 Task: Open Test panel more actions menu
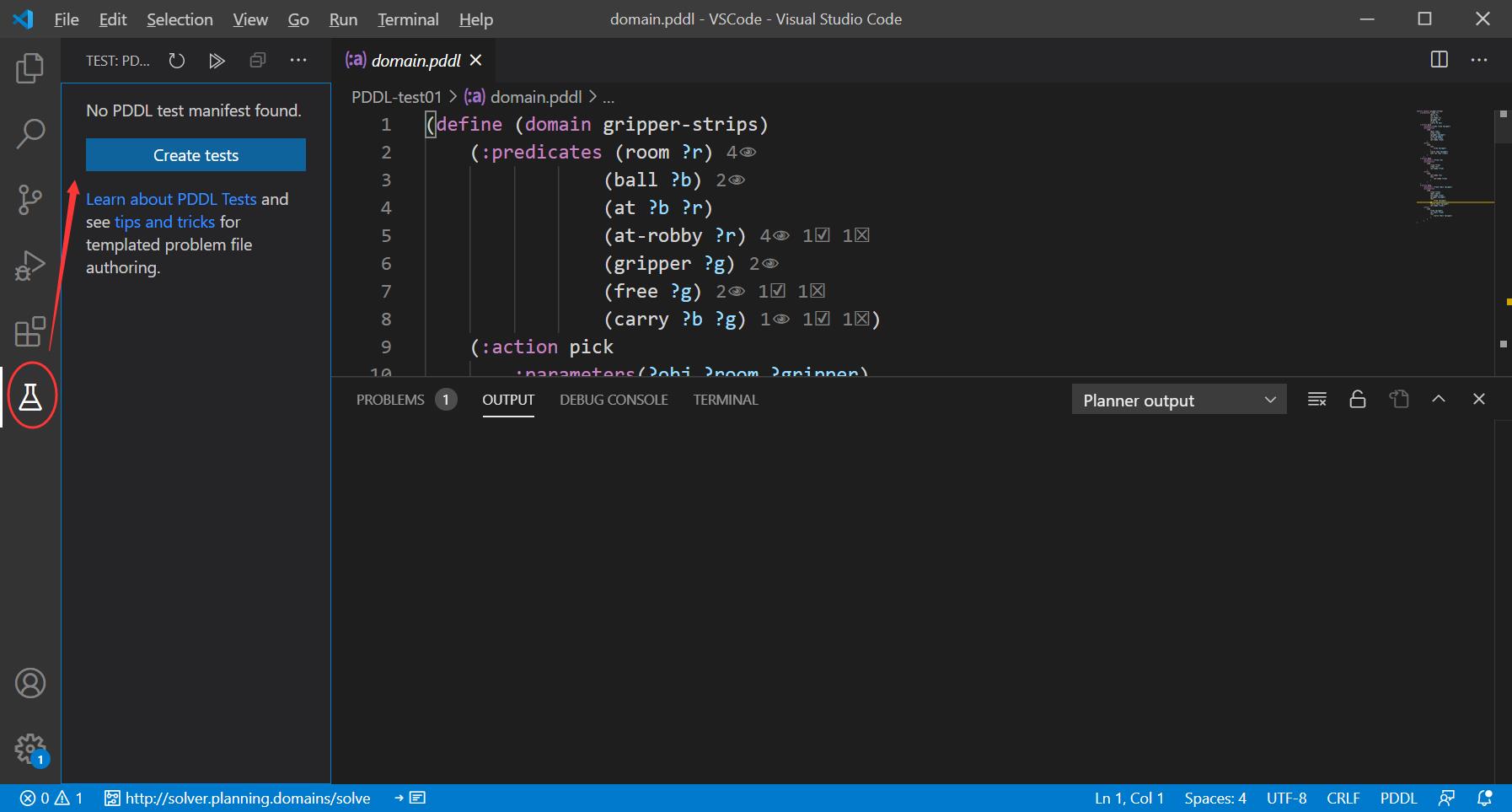(x=298, y=61)
